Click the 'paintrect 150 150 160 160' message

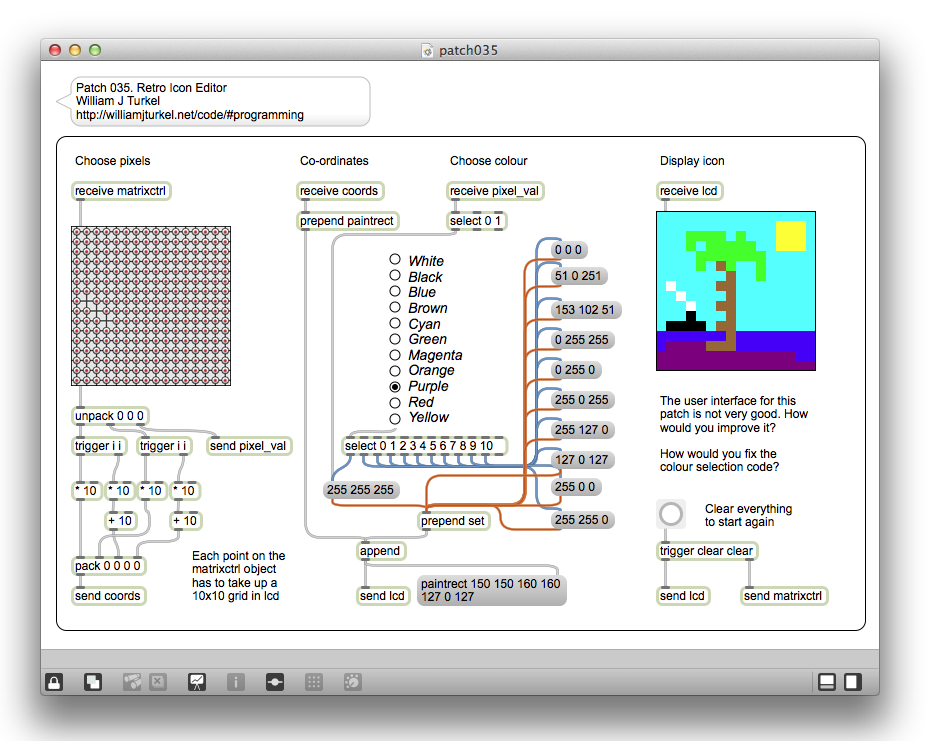coord(491,590)
